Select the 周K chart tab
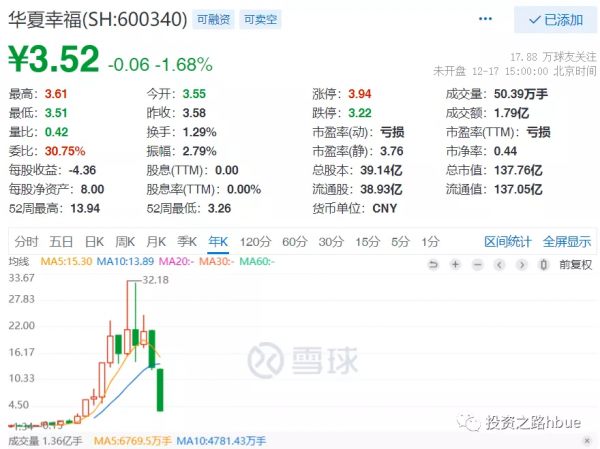600x449 pixels. tap(125, 242)
